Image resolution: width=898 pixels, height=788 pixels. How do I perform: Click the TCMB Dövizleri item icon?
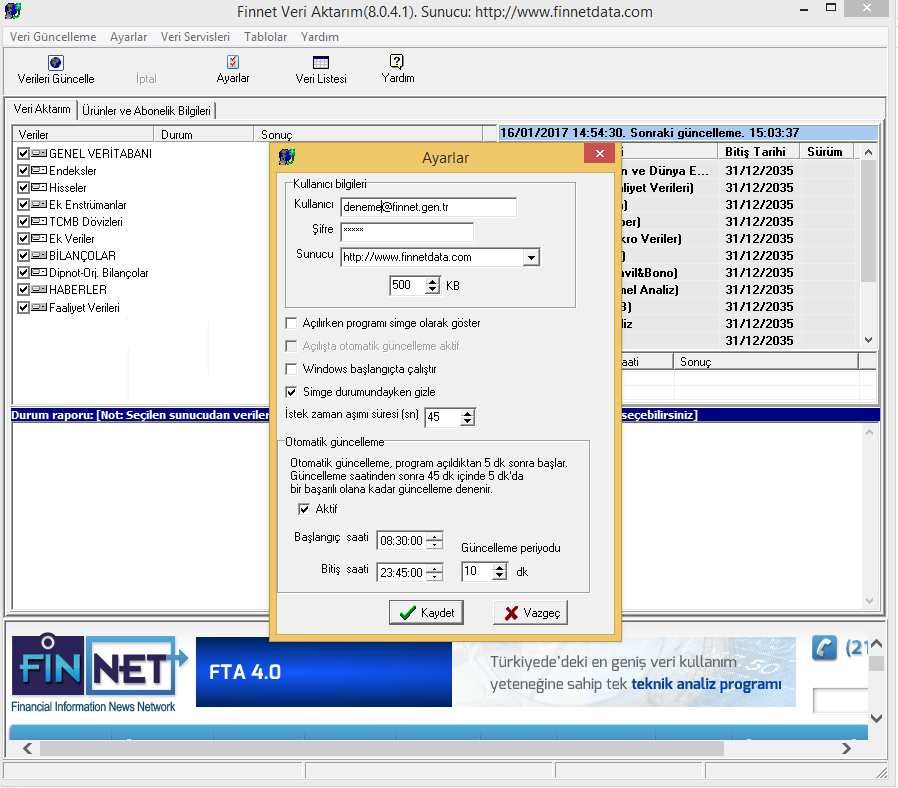pyautogui.click(x=39, y=222)
